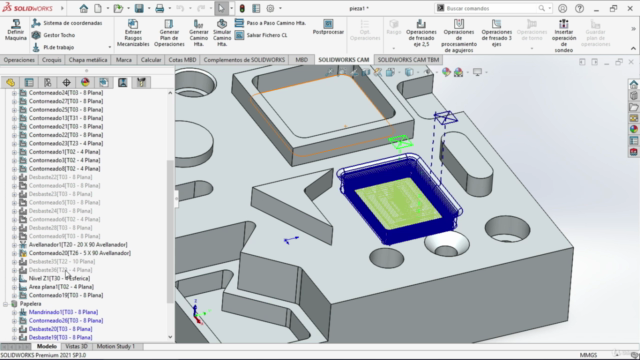640x360 pixels.
Task: Click the operation tree vertical scrollbar
Action: coord(170,231)
